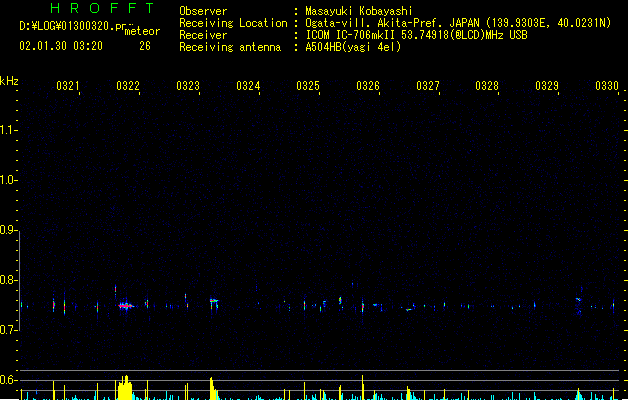The height and width of the screenshot is (400, 629).
Task: Click the 0.9 kHz frequency label
Action: [x=8, y=230]
